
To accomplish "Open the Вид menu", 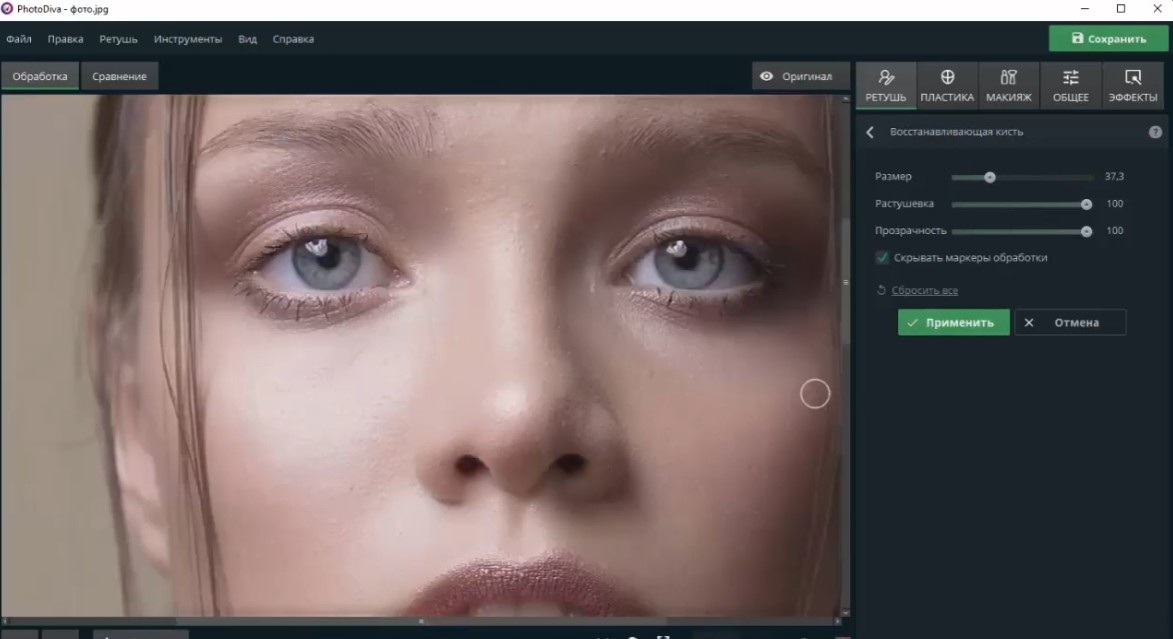I will tap(248, 39).
